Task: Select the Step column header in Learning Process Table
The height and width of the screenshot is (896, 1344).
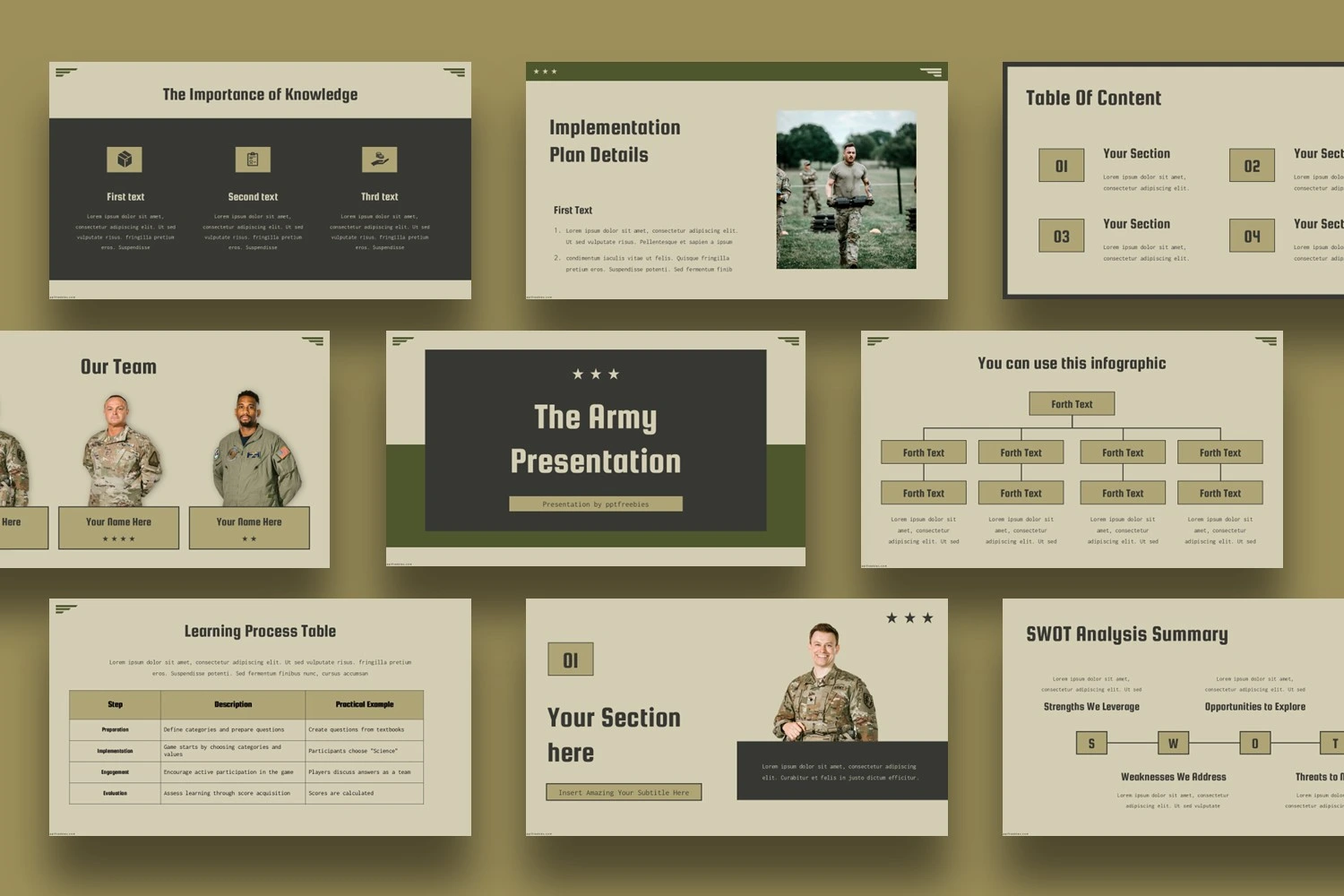Action: pyautogui.click(x=115, y=704)
